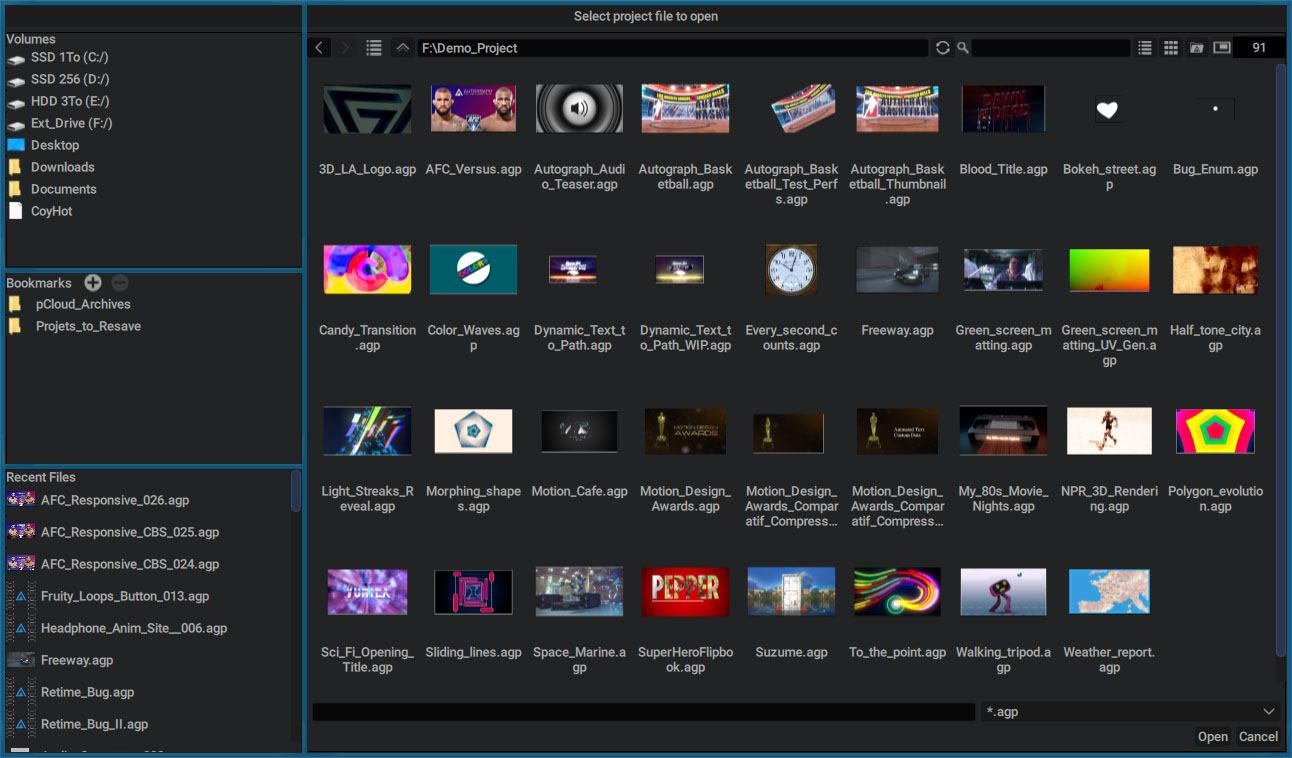Click the search text field
The image size is (1292, 758).
[x=1051, y=48]
